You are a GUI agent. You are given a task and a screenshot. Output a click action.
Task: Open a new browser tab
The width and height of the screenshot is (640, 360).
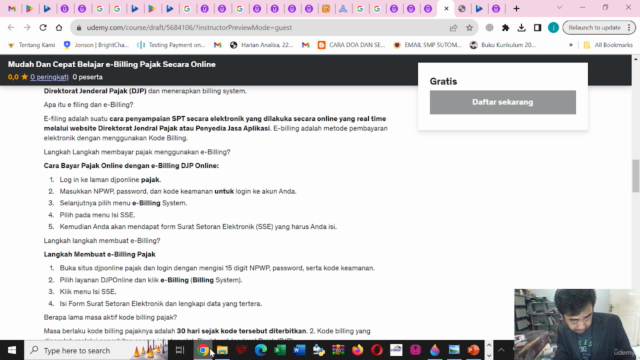(x=516, y=9)
